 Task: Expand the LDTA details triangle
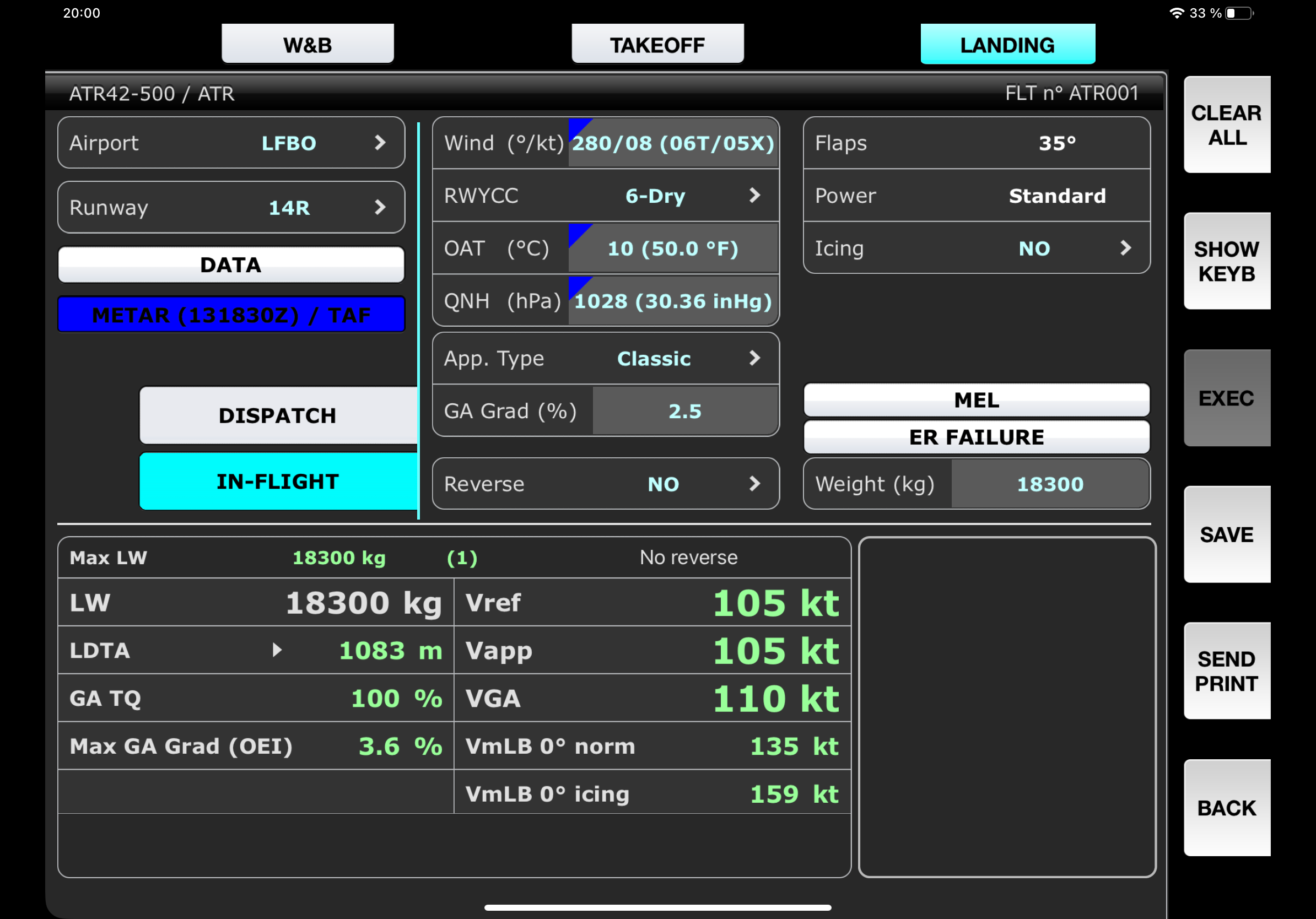pos(277,650)
